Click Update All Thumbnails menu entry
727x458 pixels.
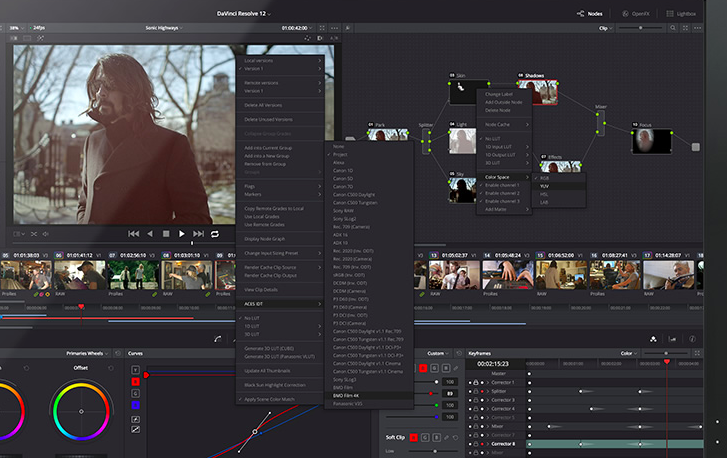tap(269, 370)
